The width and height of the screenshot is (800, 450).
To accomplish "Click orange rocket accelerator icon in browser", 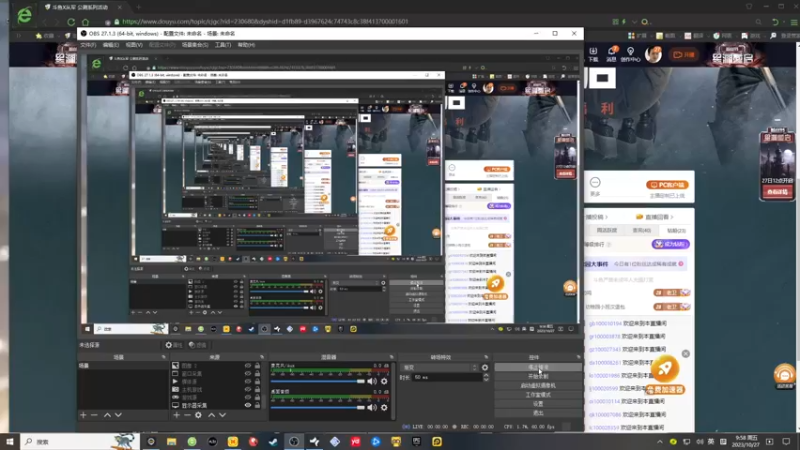I will click(665, 369).
